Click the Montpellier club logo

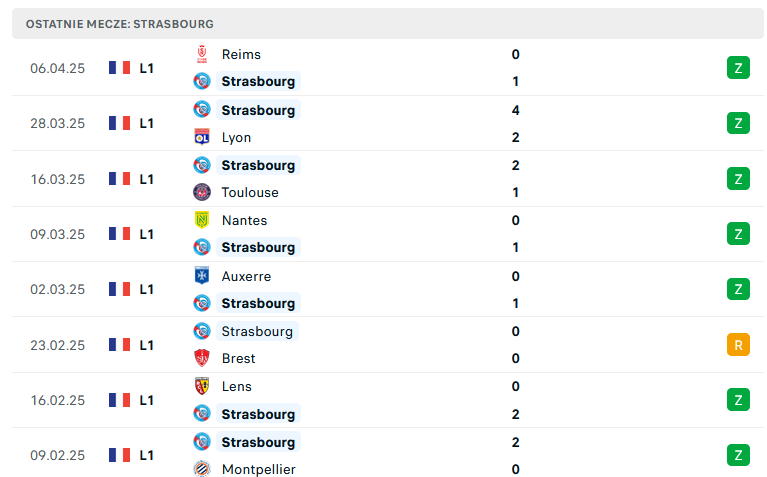coord(202,469)
